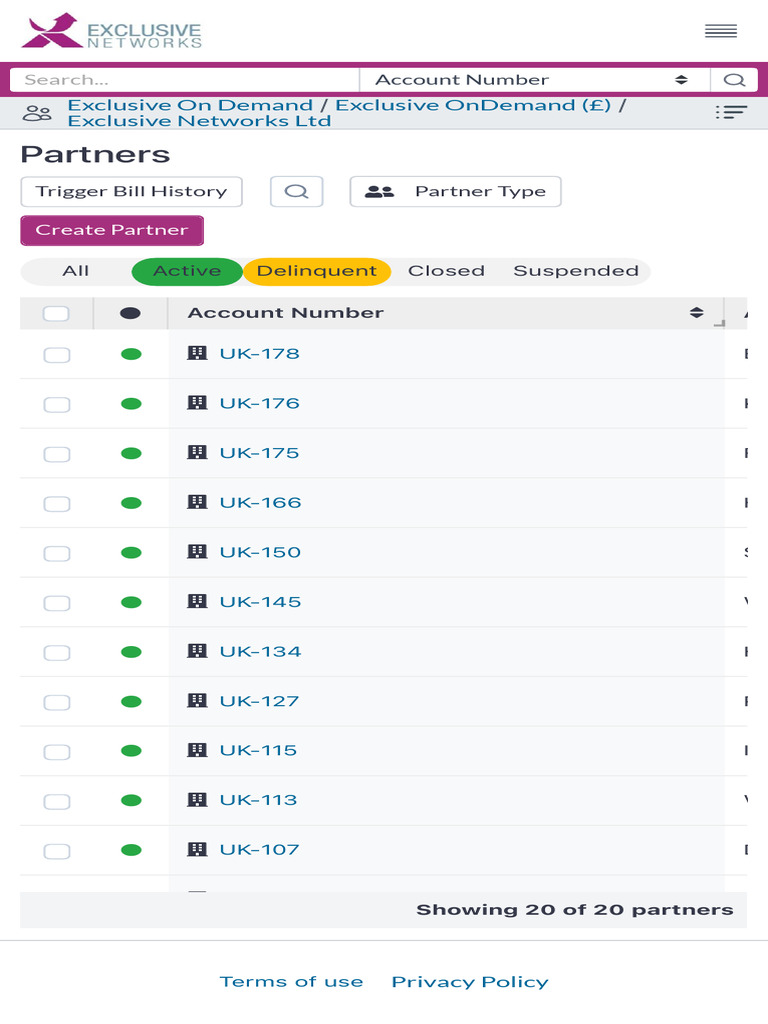The width and height of the screenshot is (768, 1024).
Task: Tick the checkbox for UK-107
Action: click(57, 851)
